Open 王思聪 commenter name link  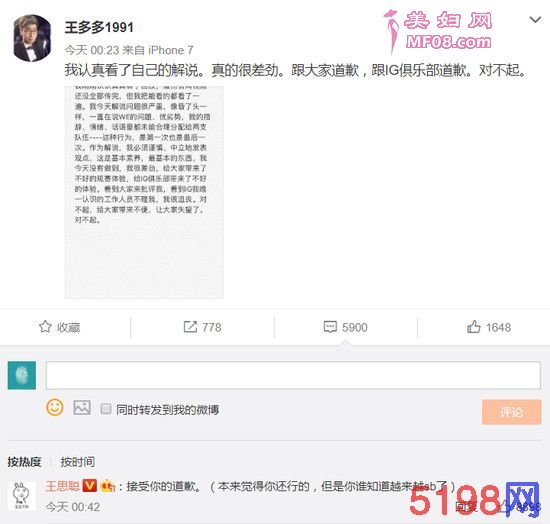click(x=62, y=486)
